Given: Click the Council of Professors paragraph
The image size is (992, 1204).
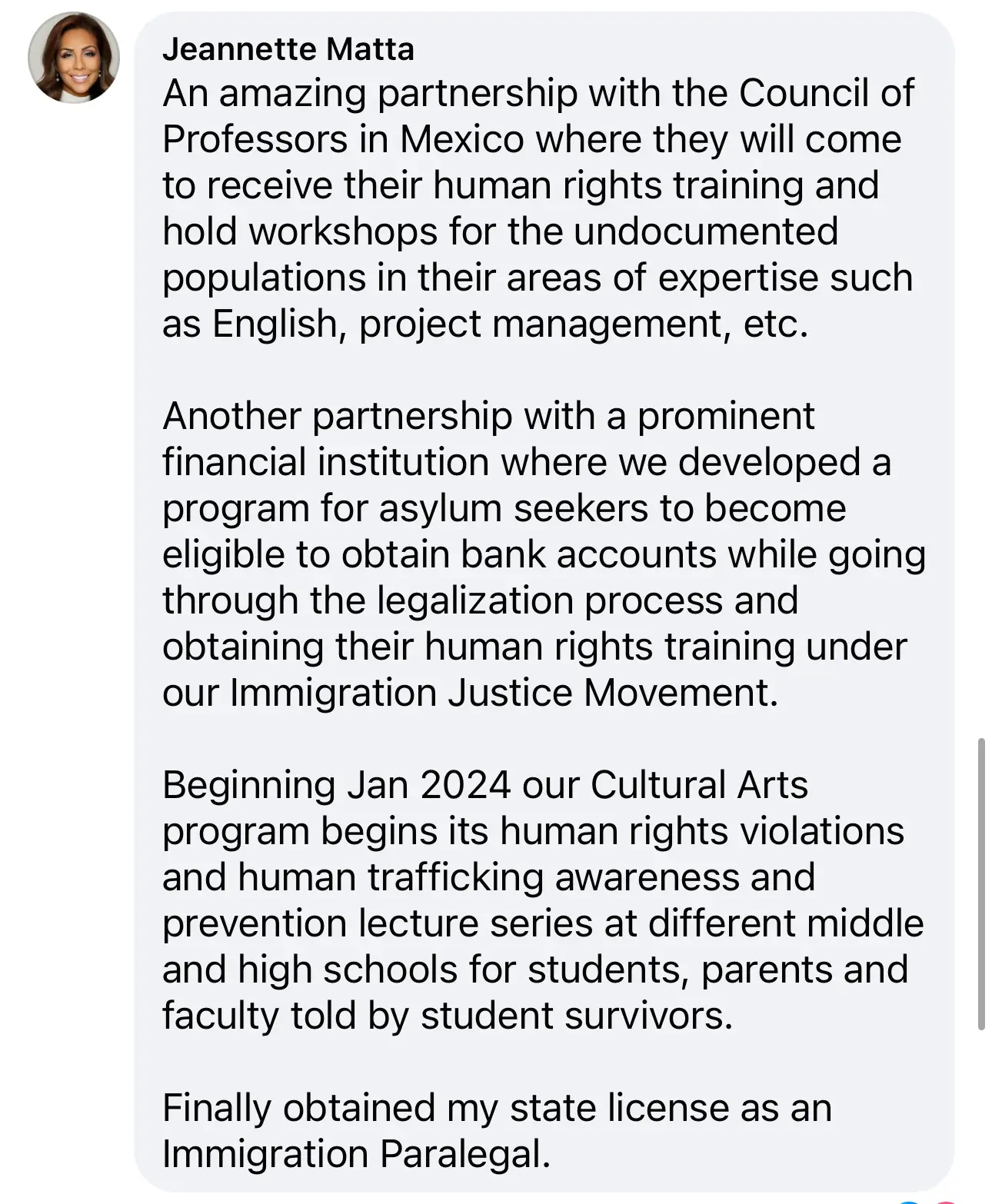Looking at the screenshot, I should click(x=538, y=208).
